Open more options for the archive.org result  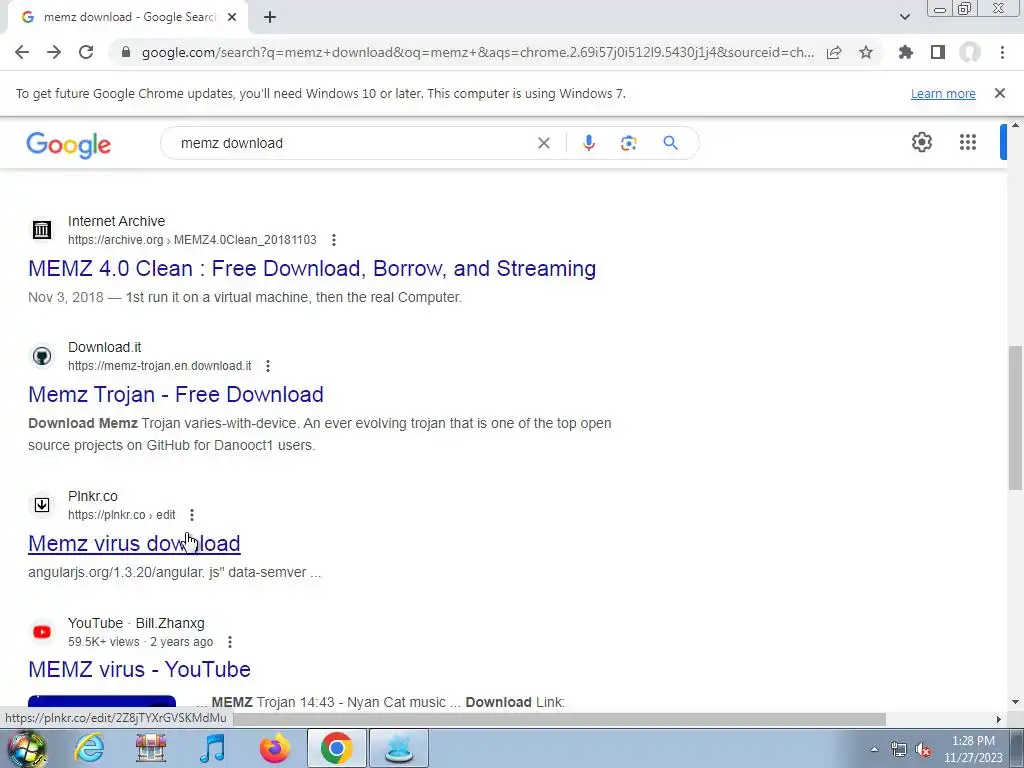pos(334,240)
